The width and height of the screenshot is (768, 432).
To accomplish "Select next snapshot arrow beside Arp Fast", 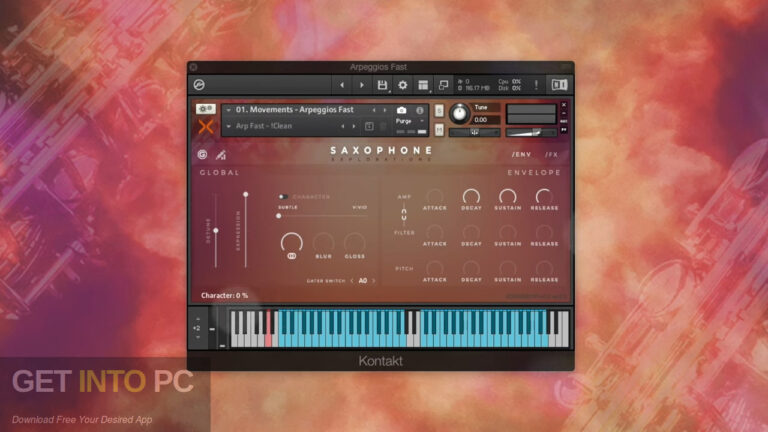I will 354,126.
